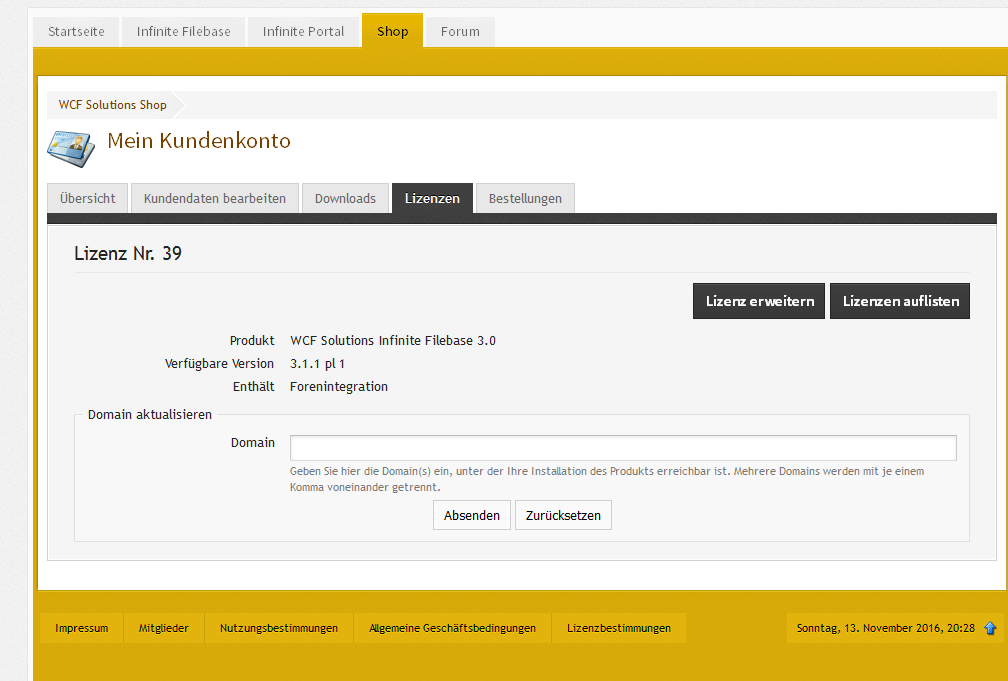Click the blue scroll-to-top arrow icon
The width and height of the screenshot is (1008, 681).
point(990,628)
